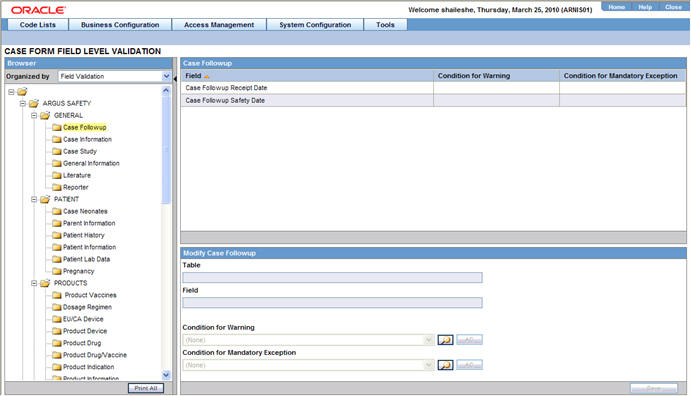Click the lookup icon for Mandatory Exception
Image resolution: width=691 pixels, height=396 pixels.
tap(445, 365)
